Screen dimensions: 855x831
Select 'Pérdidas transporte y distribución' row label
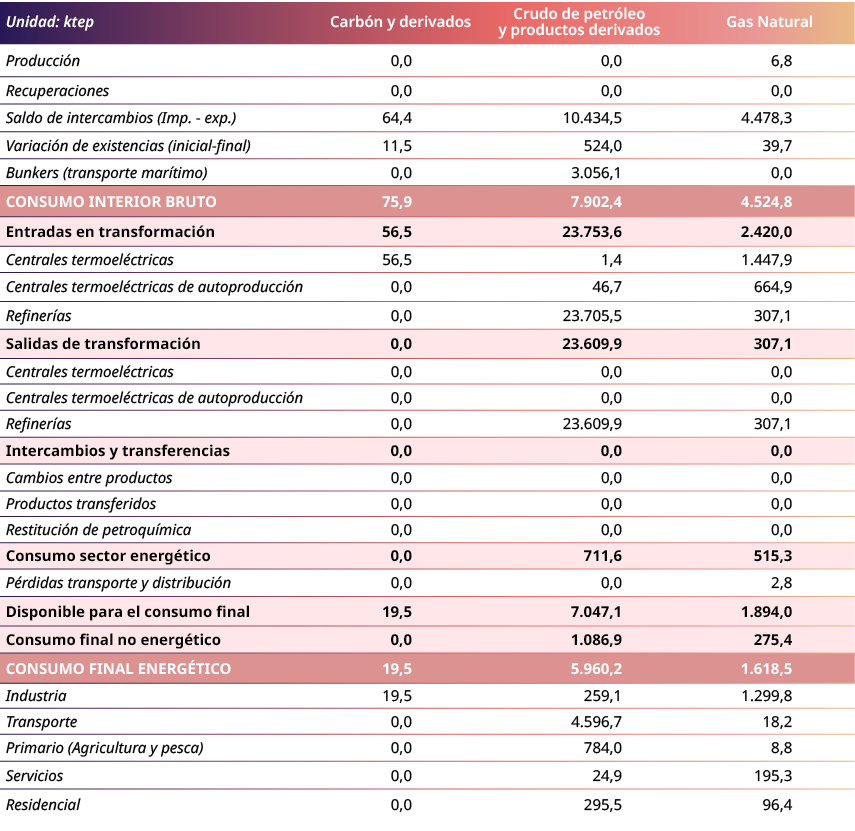118,583
